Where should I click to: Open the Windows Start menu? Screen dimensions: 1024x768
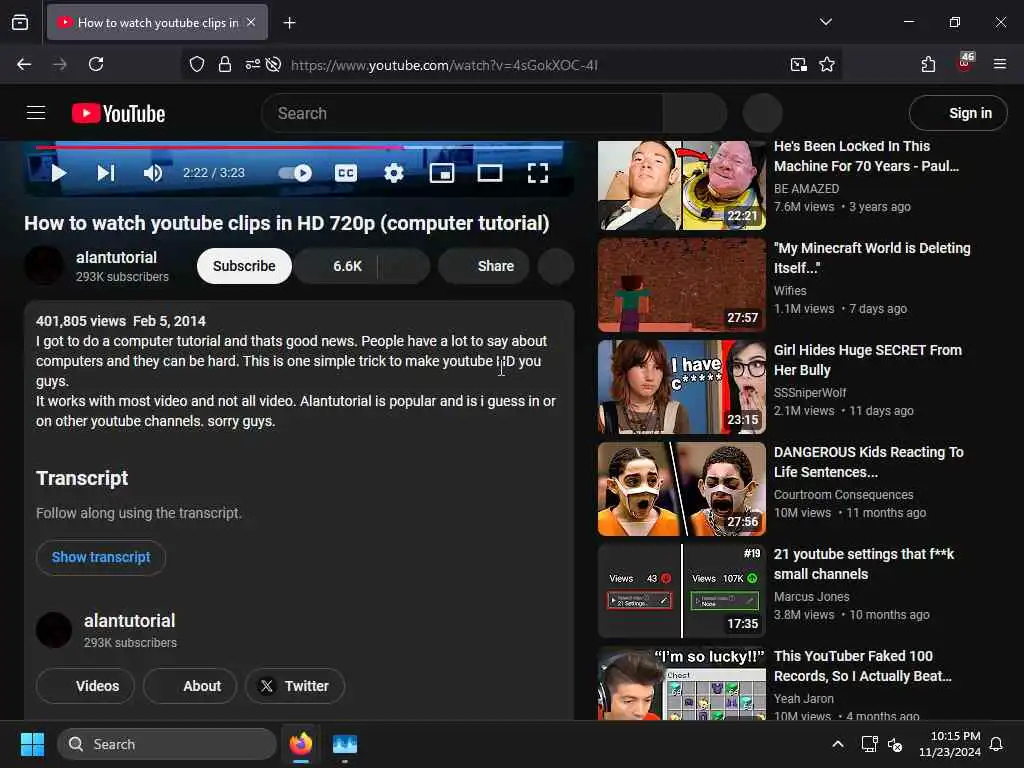(x=32, y=744)
